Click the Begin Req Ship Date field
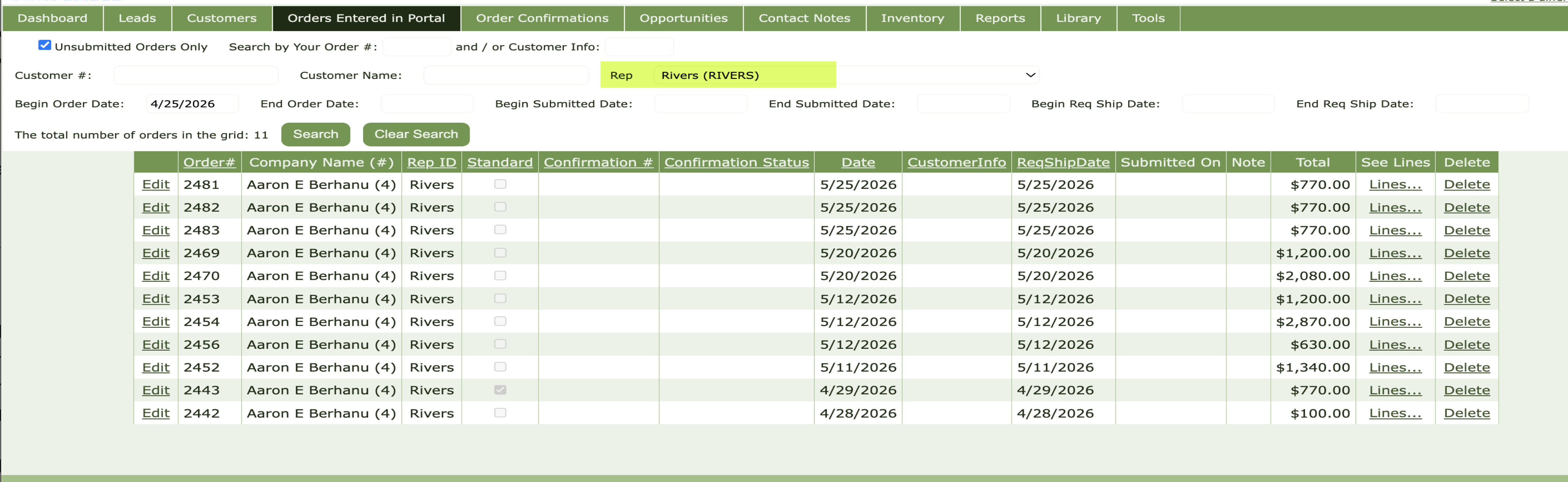 pyautogui.click(x=1228, y=104)
